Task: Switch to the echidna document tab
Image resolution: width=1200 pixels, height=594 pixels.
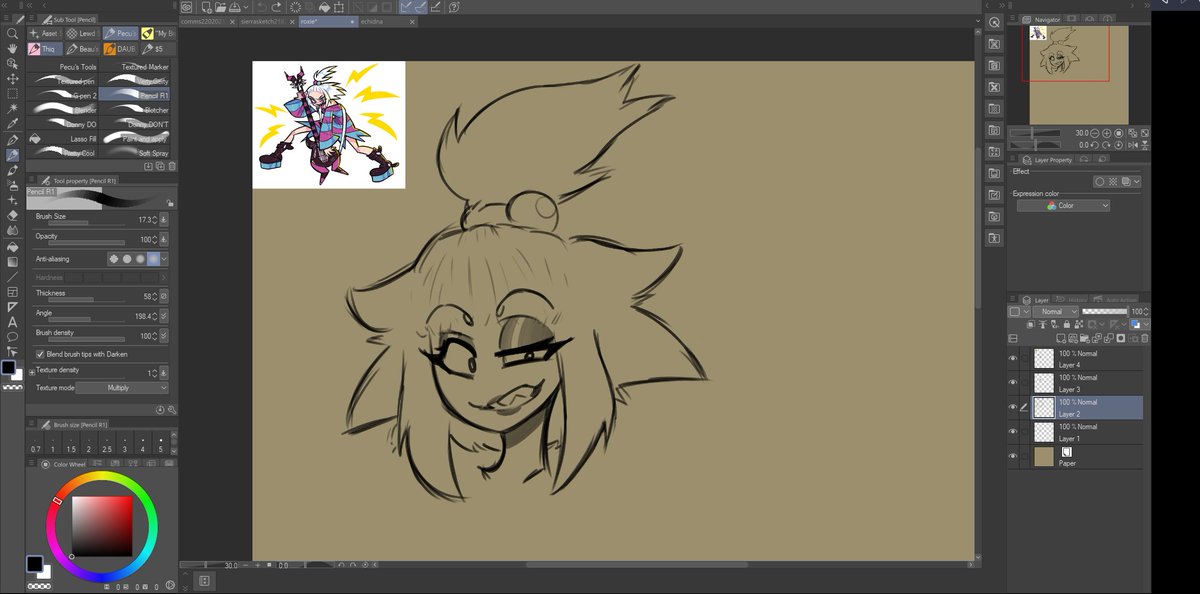Action: (x=389, y=20)
